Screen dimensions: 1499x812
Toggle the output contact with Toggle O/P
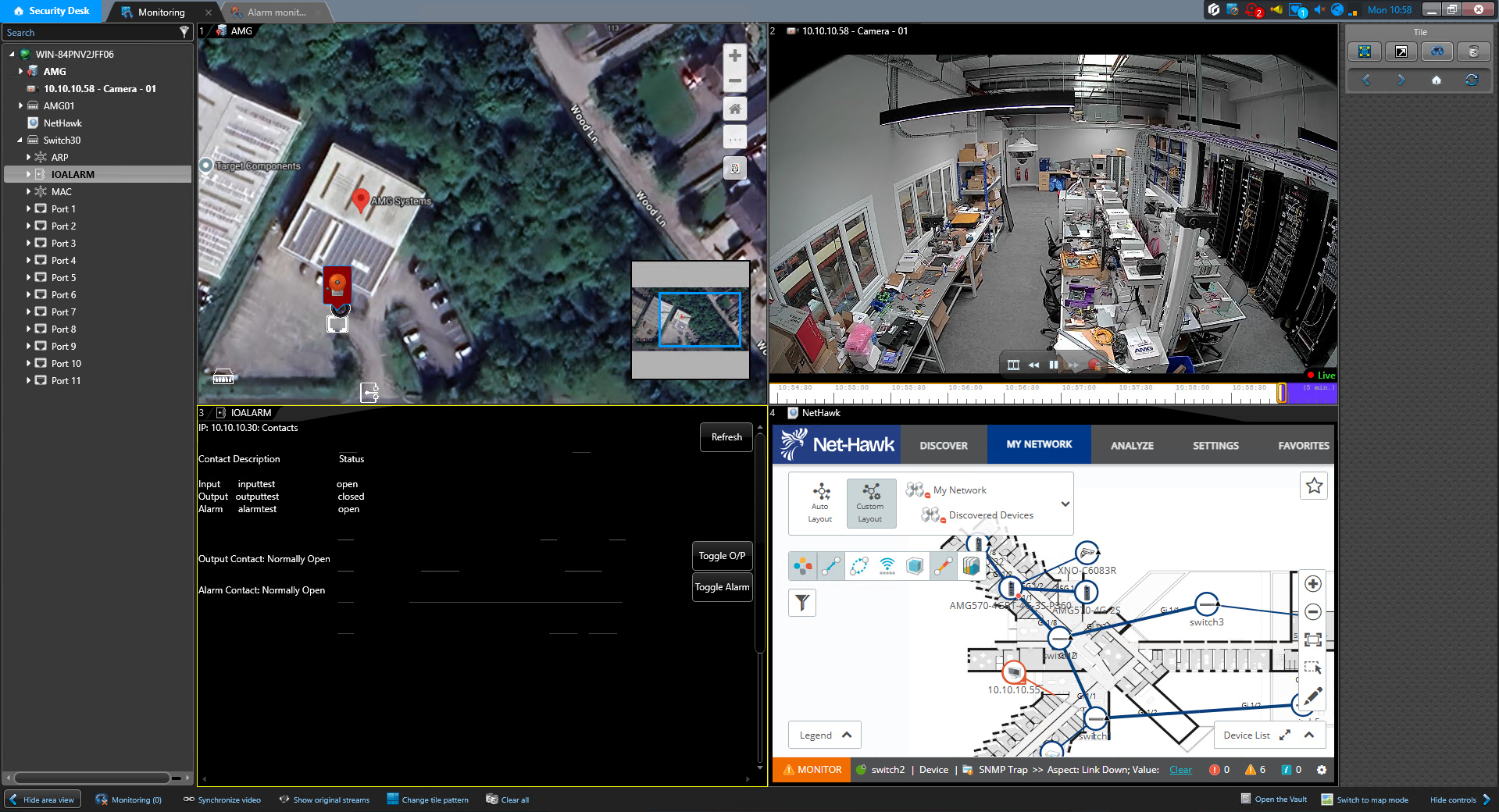pos(722,556)
